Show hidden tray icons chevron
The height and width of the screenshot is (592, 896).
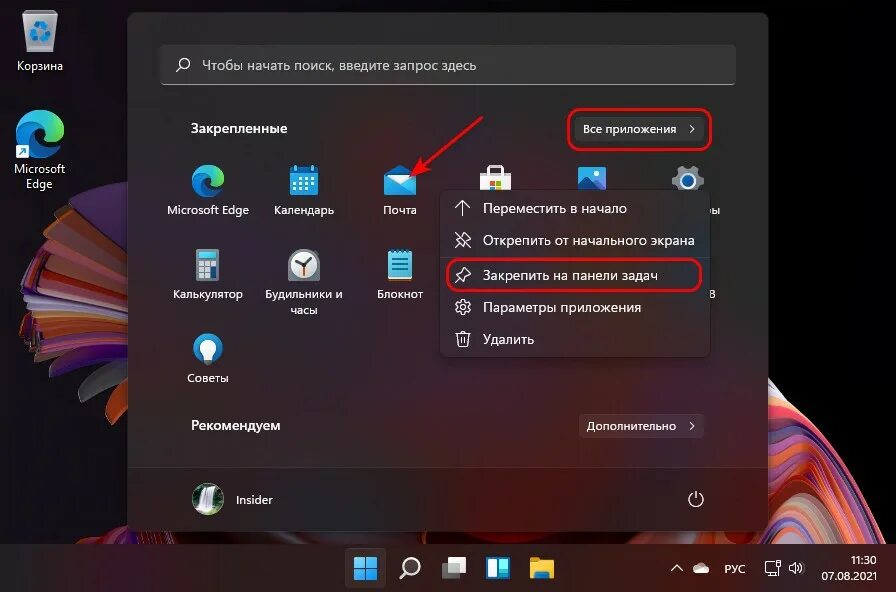click(x=677, y=568)
